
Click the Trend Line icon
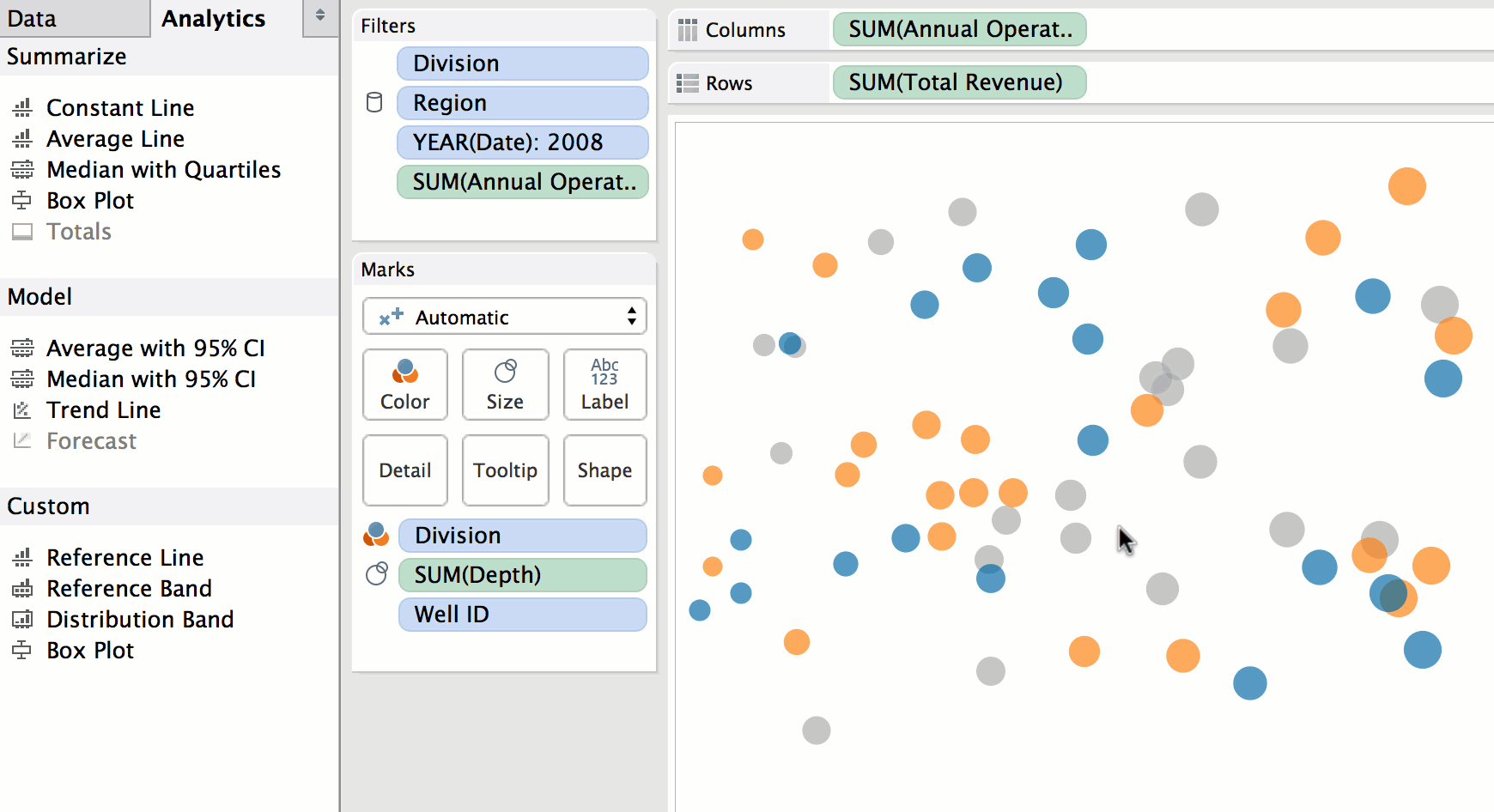pos(22,410)
